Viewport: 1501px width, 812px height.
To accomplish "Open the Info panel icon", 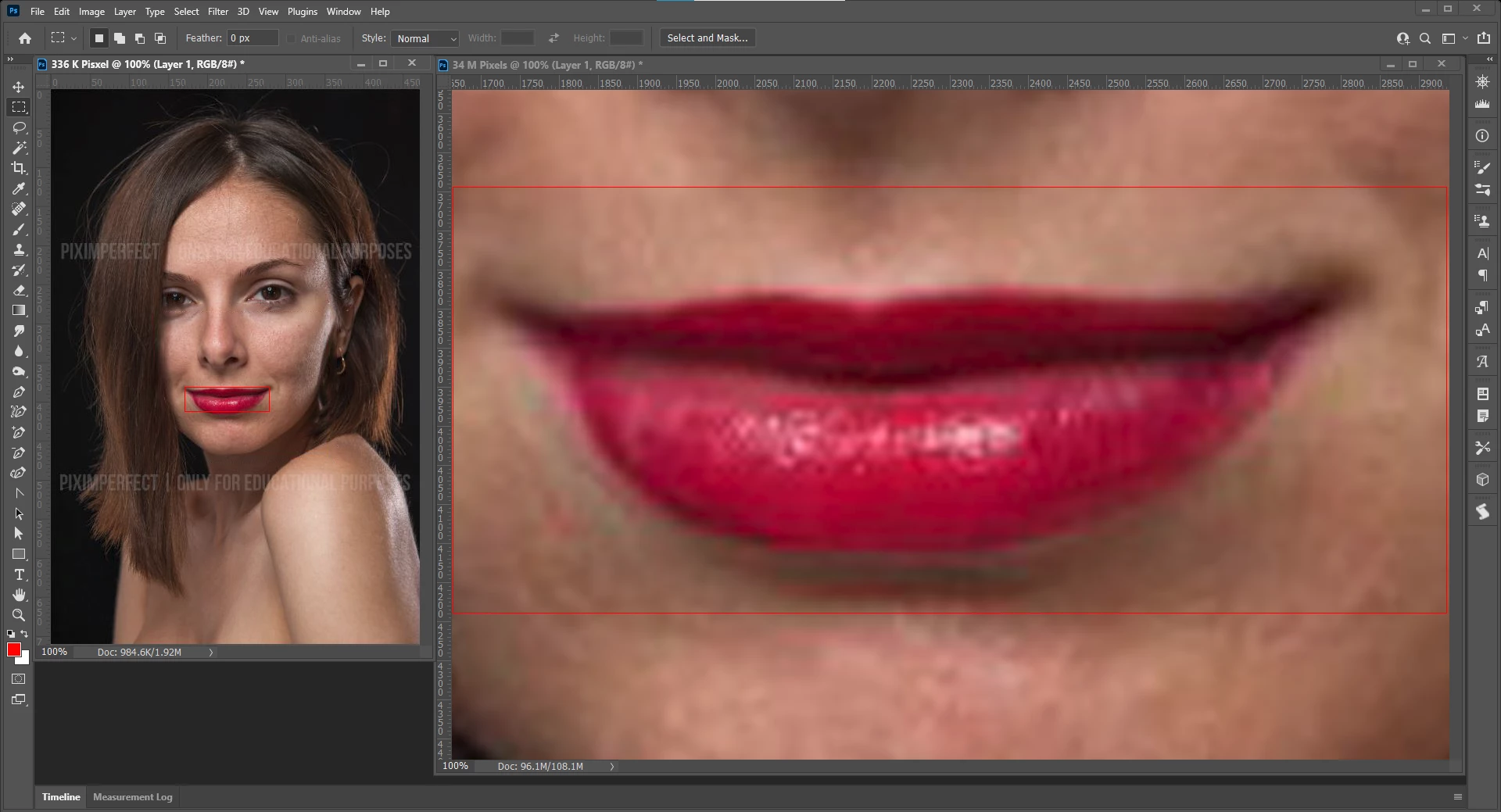I will tap(1482, 136).
